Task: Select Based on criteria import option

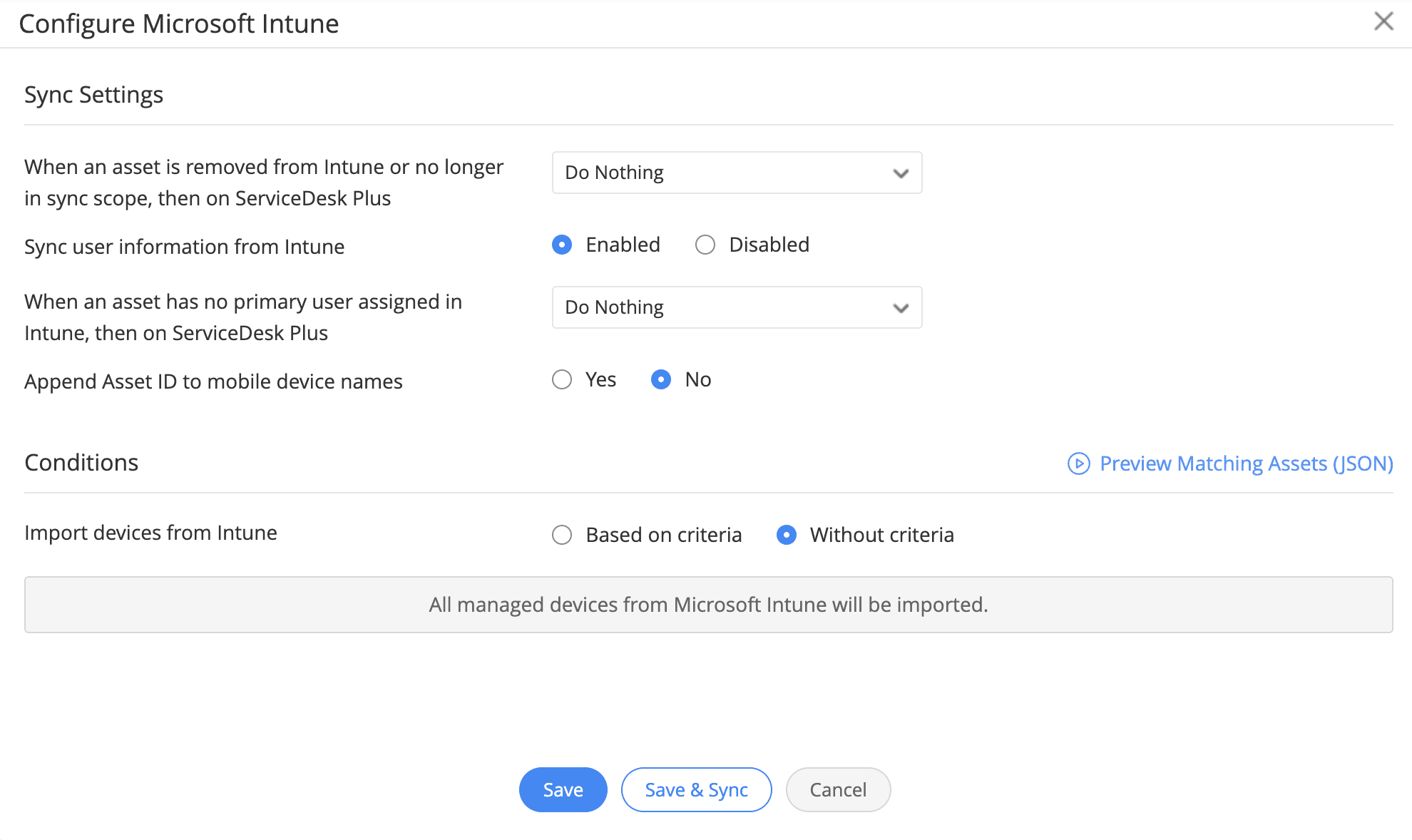Action: click(562, 535)
